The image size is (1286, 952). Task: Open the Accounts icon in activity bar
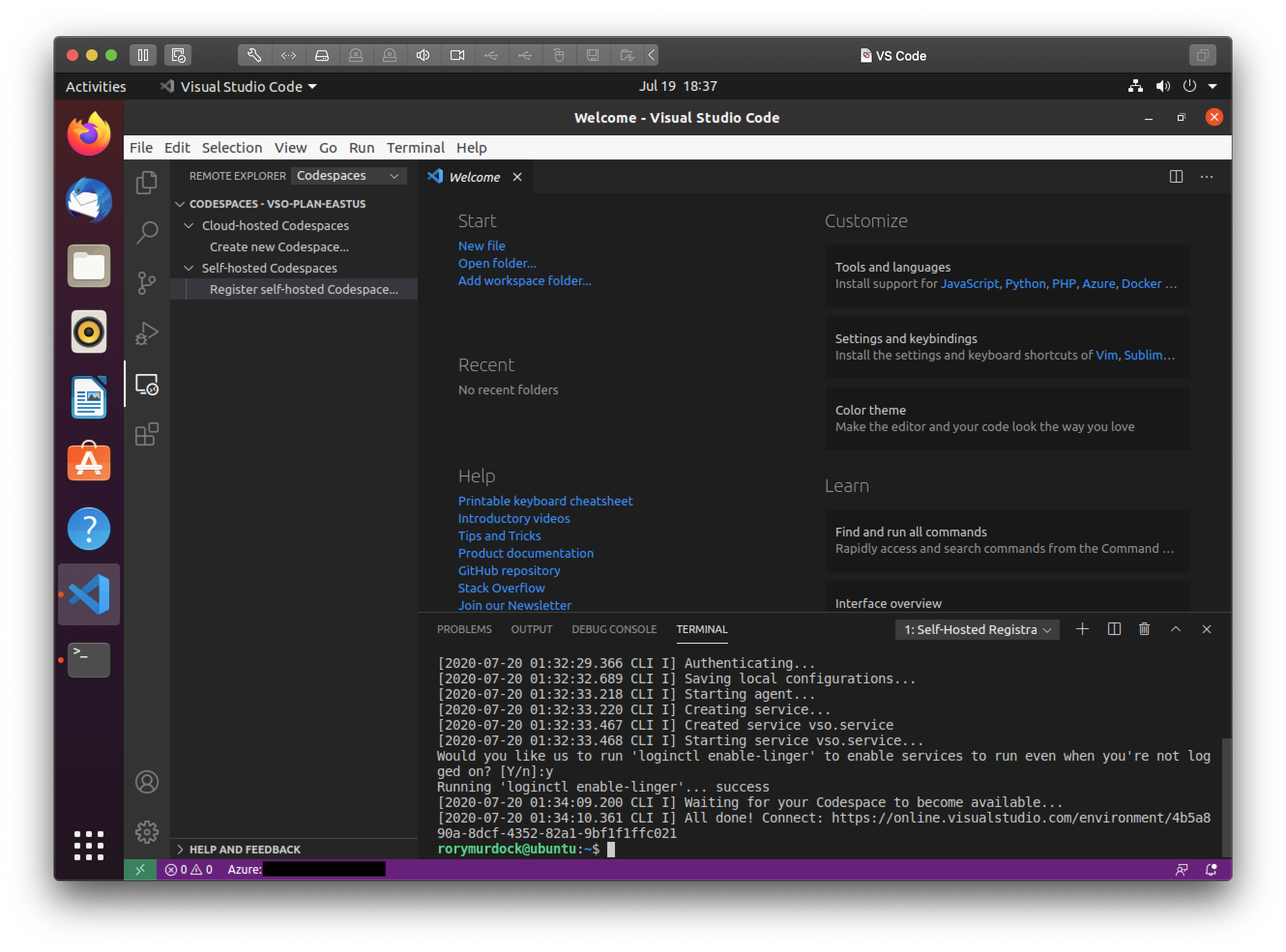pos(146,782)
